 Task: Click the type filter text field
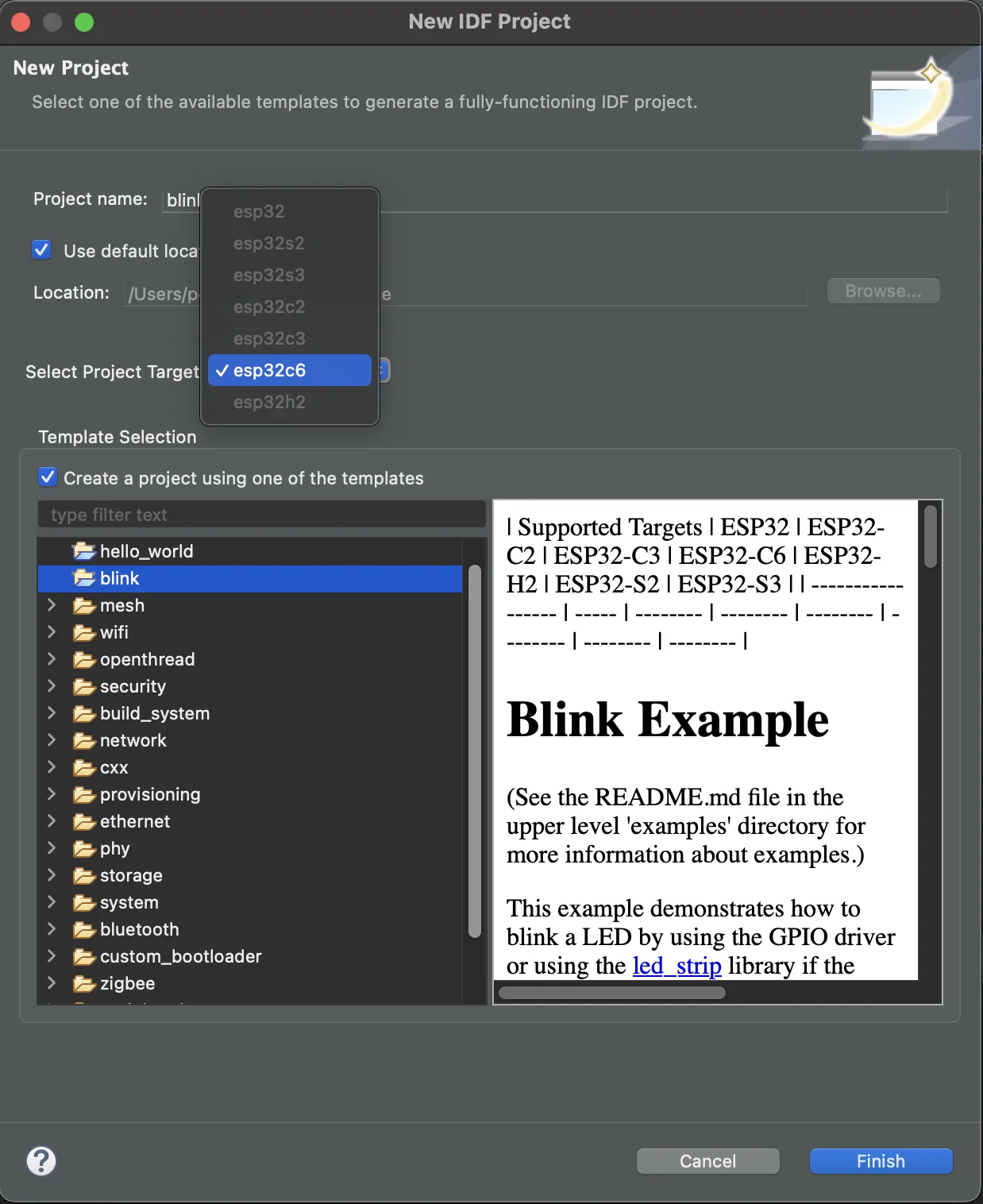point(262,515)
